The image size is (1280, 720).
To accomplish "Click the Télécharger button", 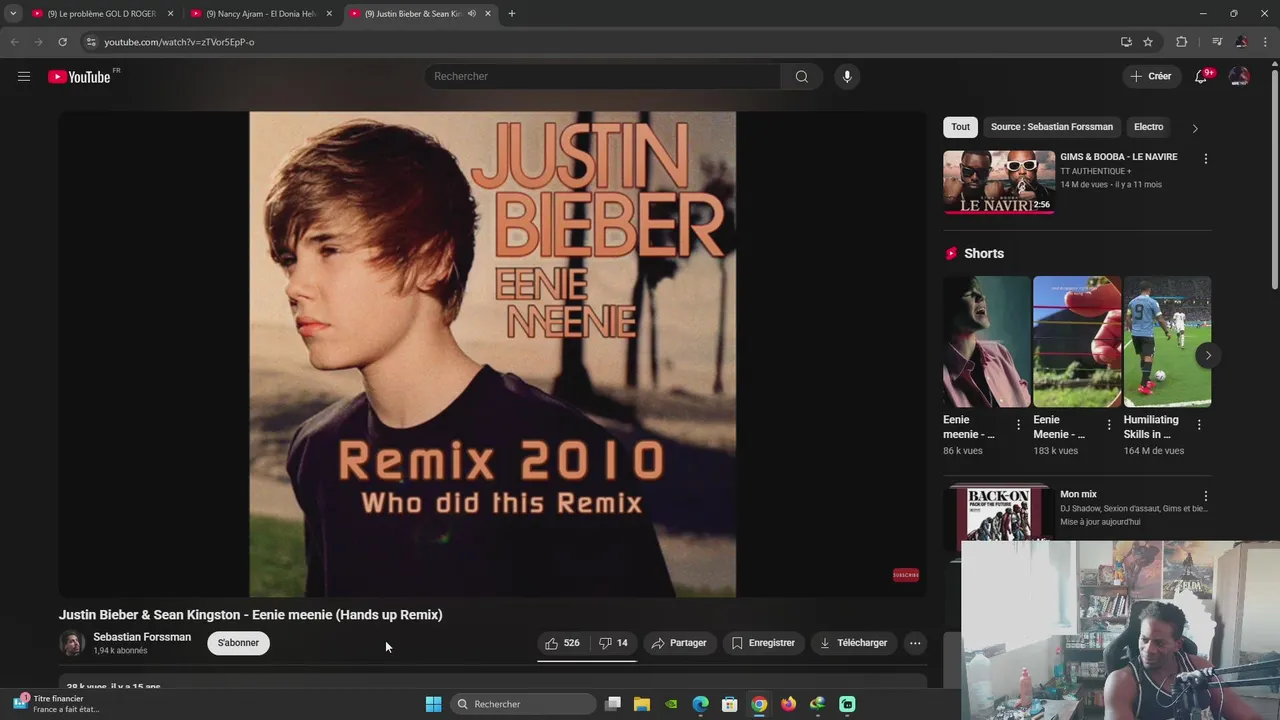I will [x=854, y=643].
